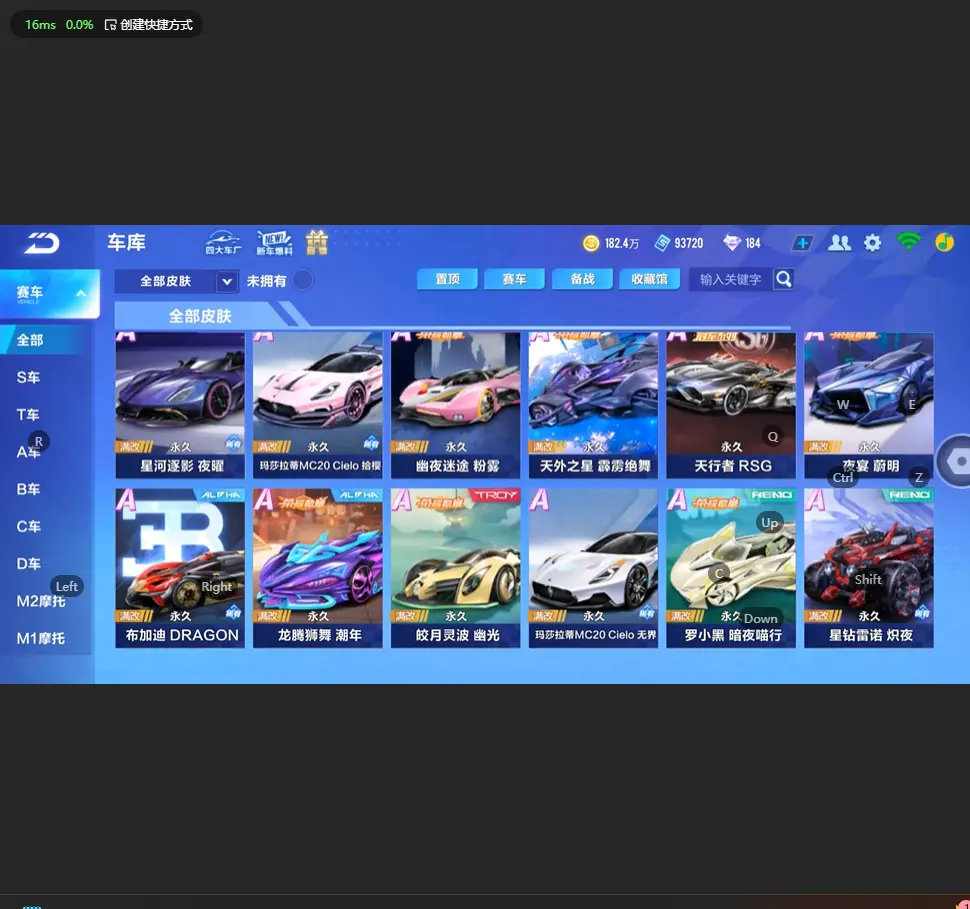Open the settings gear icon
Screen dimensions: 970x909
click(872, 243)
